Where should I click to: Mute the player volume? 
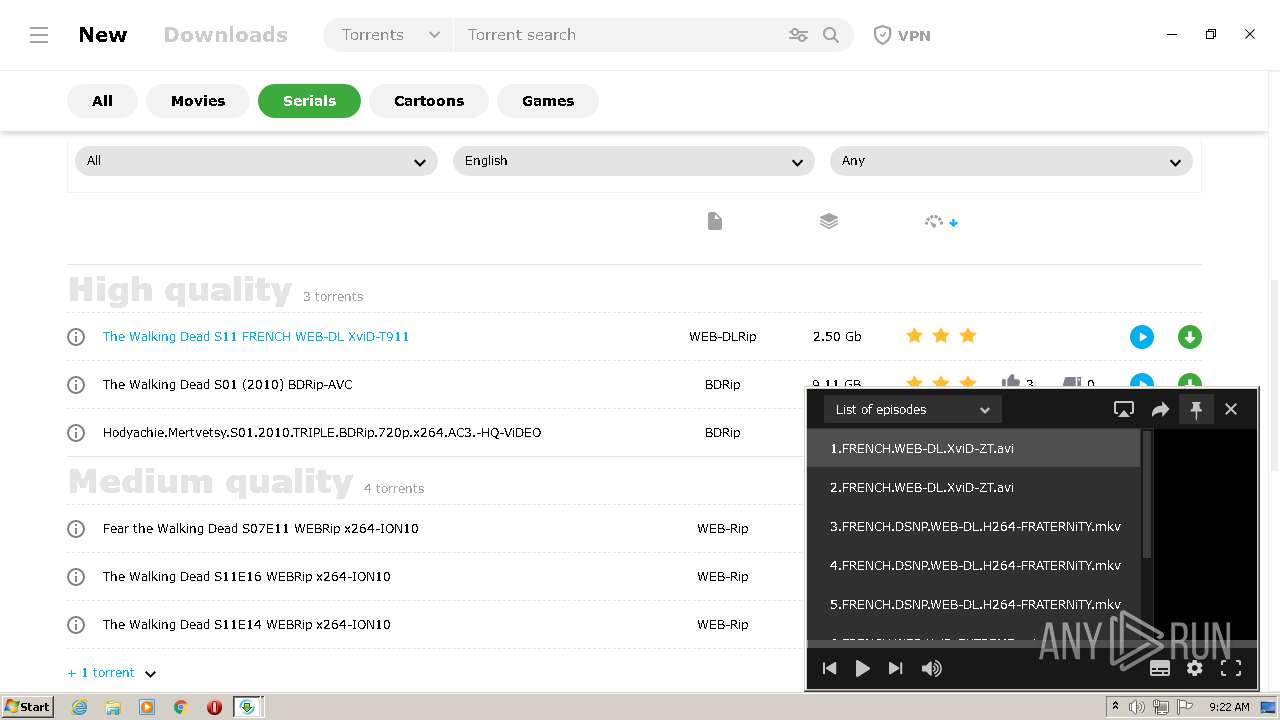(x=931, y=668)
